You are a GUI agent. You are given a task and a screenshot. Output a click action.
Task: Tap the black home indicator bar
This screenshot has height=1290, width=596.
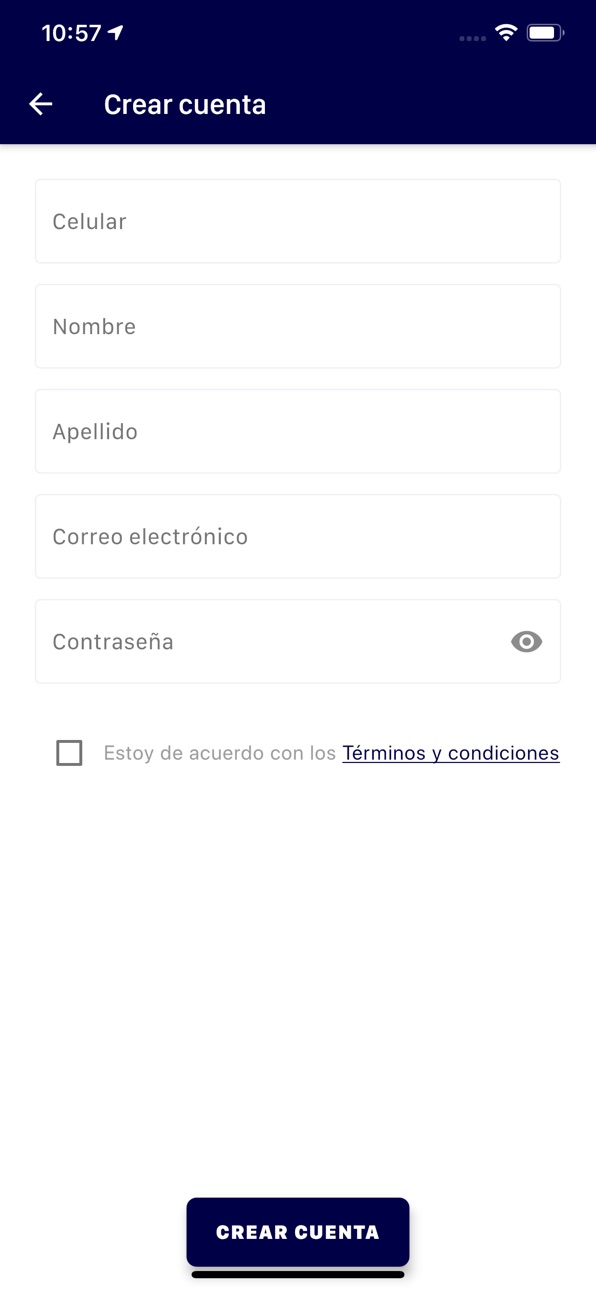click(298, 1274)
